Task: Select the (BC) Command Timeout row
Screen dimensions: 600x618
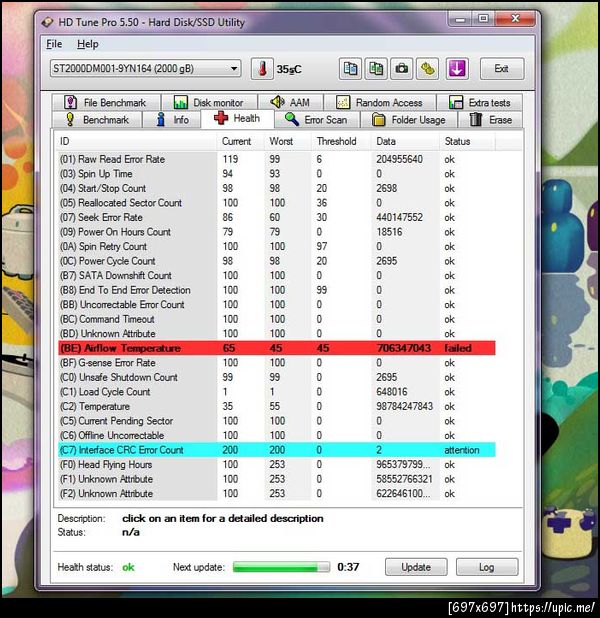Action: pos(277,319)
